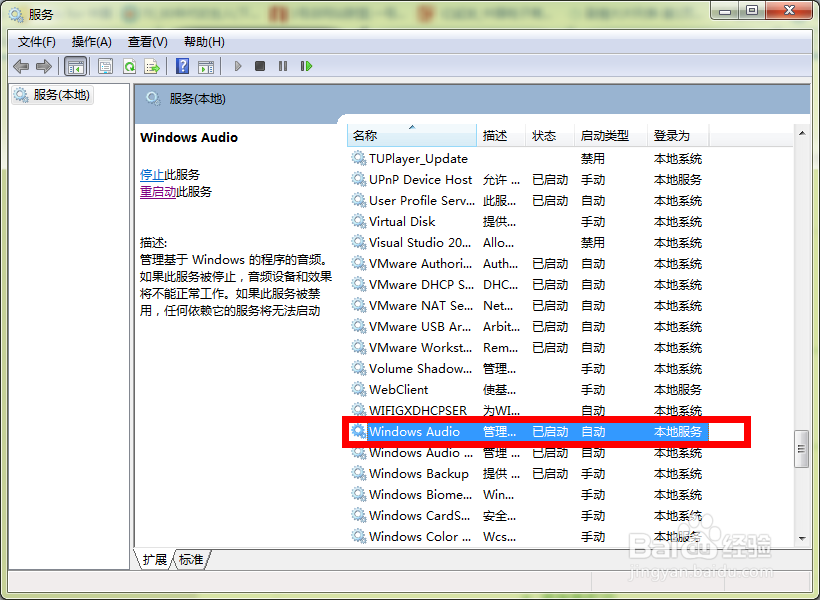Click the scrollbar up arrow in the services list
Screen dimensions: 820x600
(802, 133)
